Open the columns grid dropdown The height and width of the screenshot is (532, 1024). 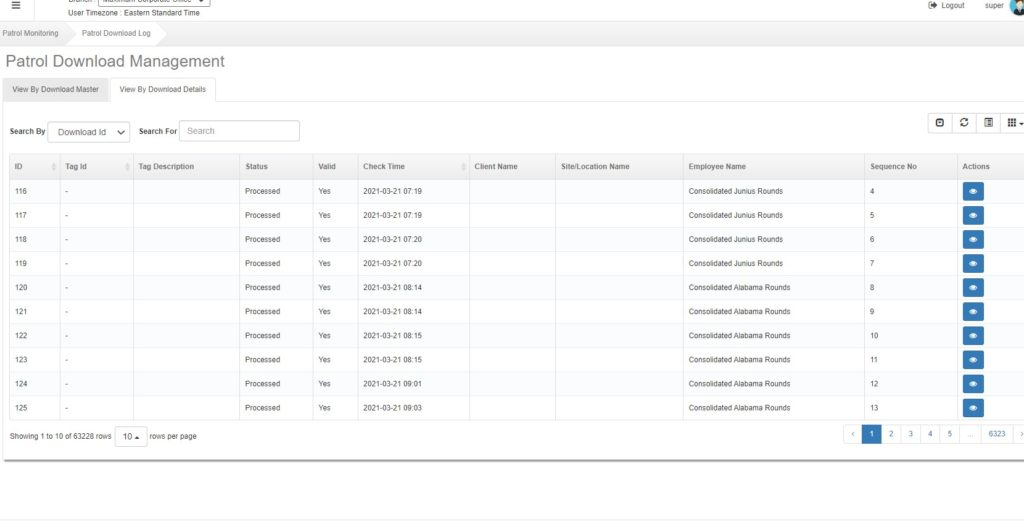(1013, 122)
